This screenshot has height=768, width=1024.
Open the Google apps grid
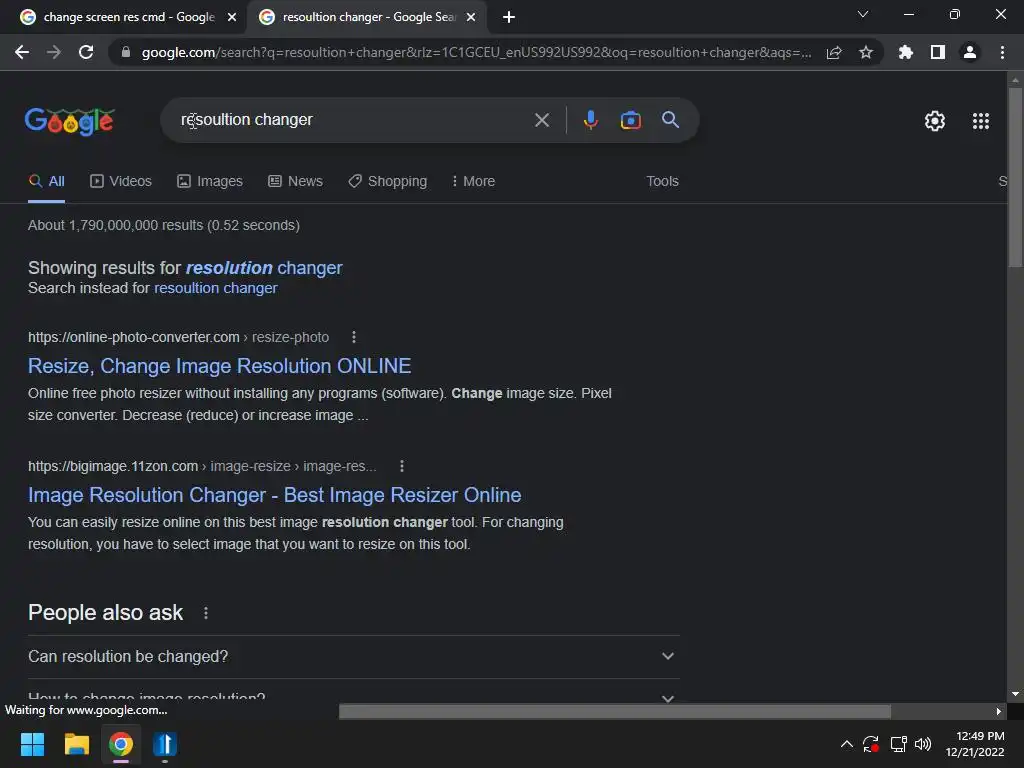point(980,121)
